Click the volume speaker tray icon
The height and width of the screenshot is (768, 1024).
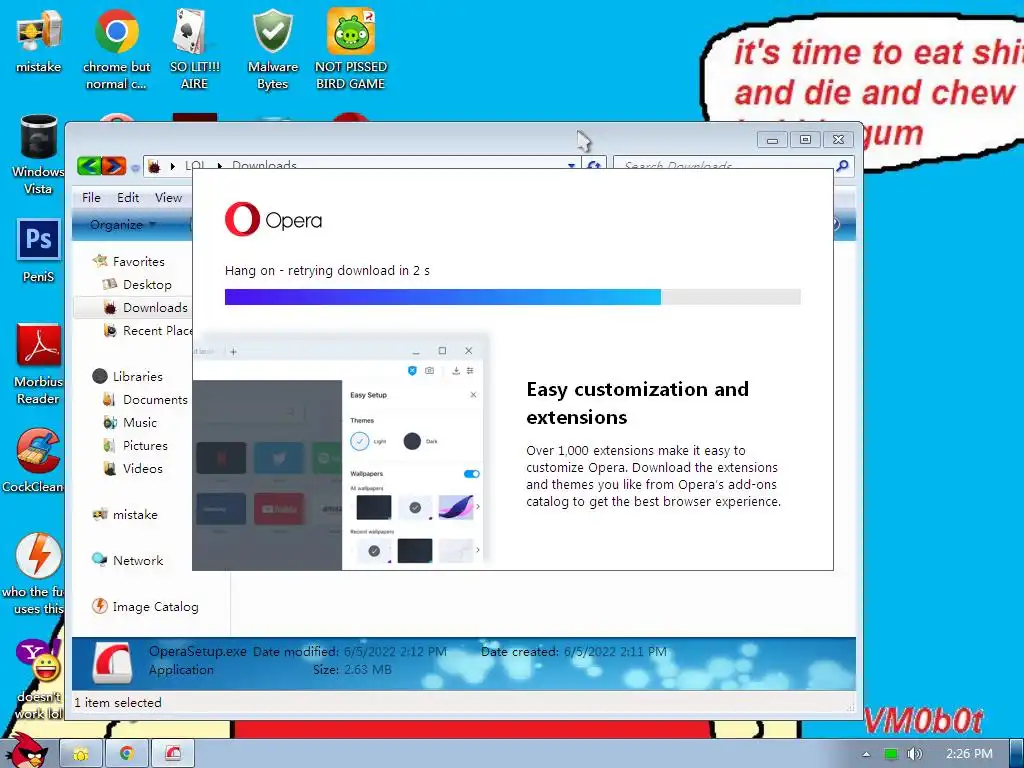[914, 754]
